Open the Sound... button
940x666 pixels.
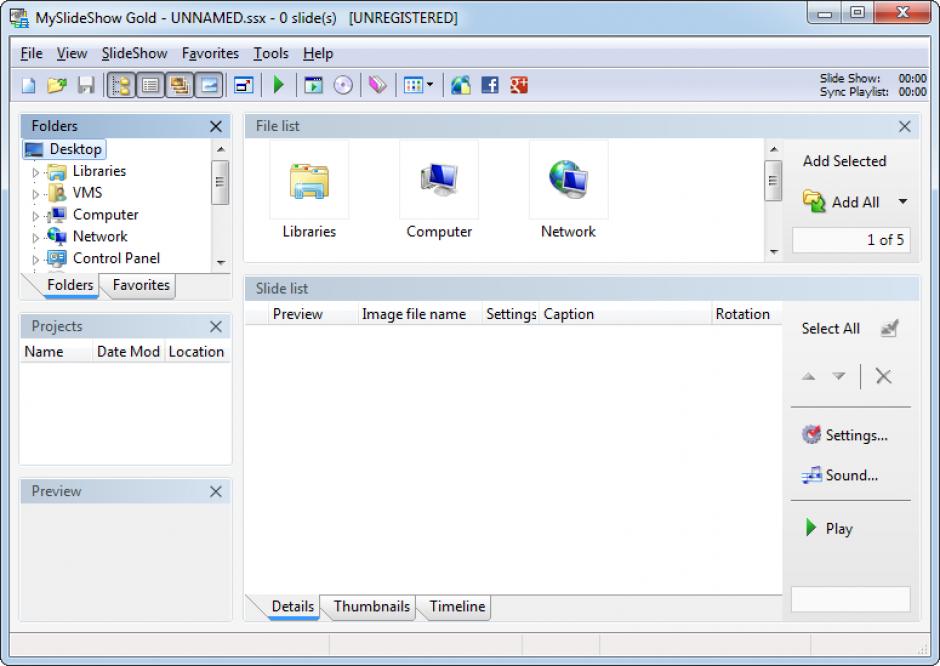coord(839,476)
